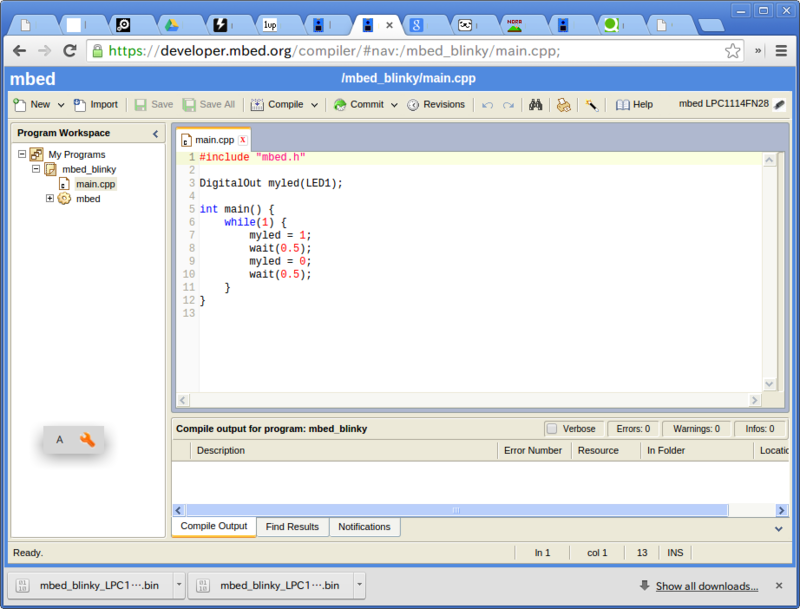Viewport: 800px width, 609px height.
Task: Click Error Number column header
Action: click(533, 450)
